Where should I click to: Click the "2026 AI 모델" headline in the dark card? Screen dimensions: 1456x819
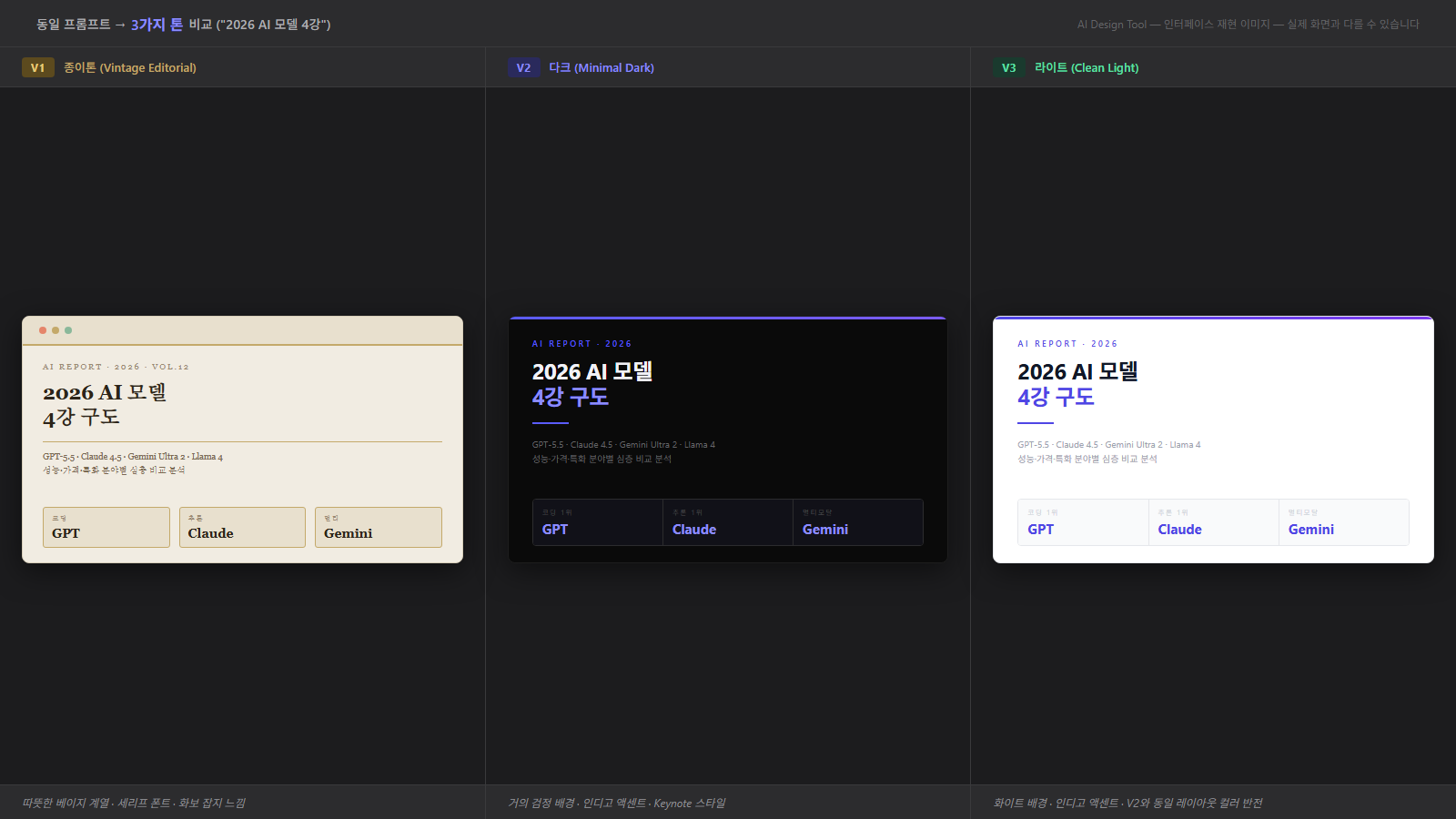click(592, 371)
